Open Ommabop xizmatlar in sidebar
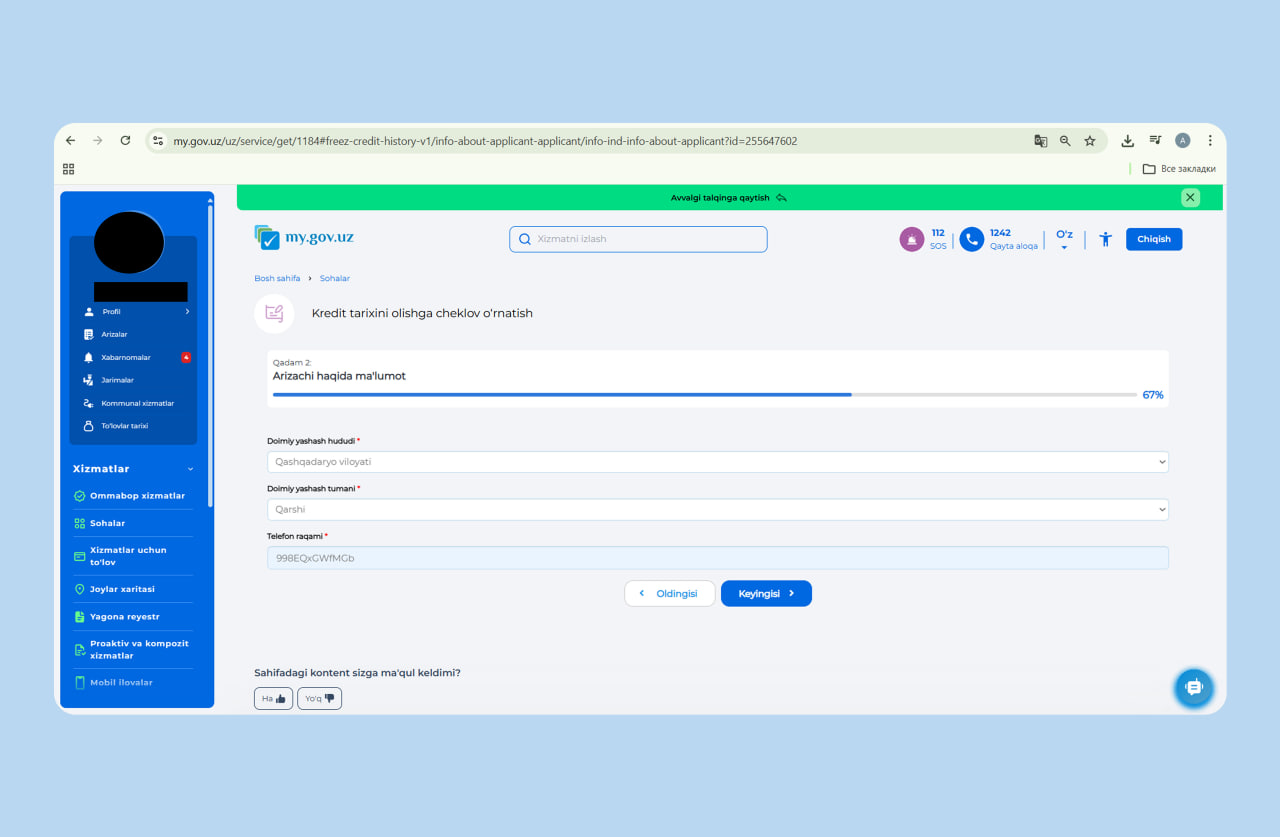 [137, 496]
